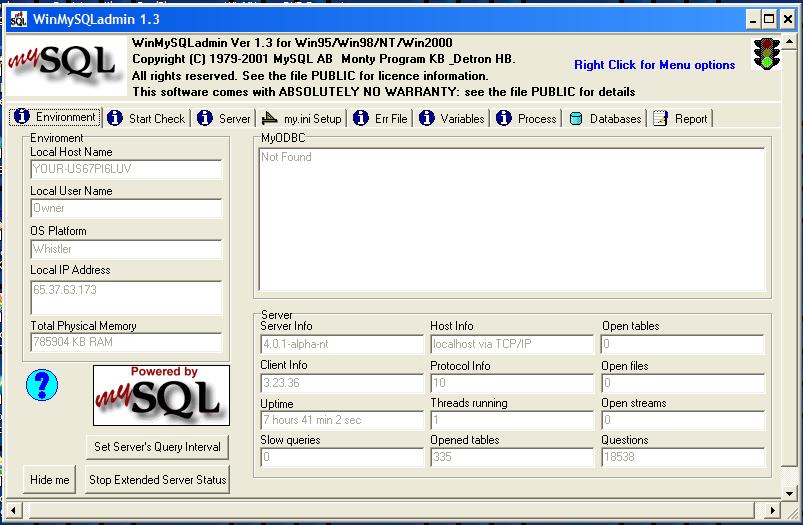Click the Open streams field
Image resolution: width=803 pixels, height=525 pixels.
pyautogui.click(x=683, y=420)
